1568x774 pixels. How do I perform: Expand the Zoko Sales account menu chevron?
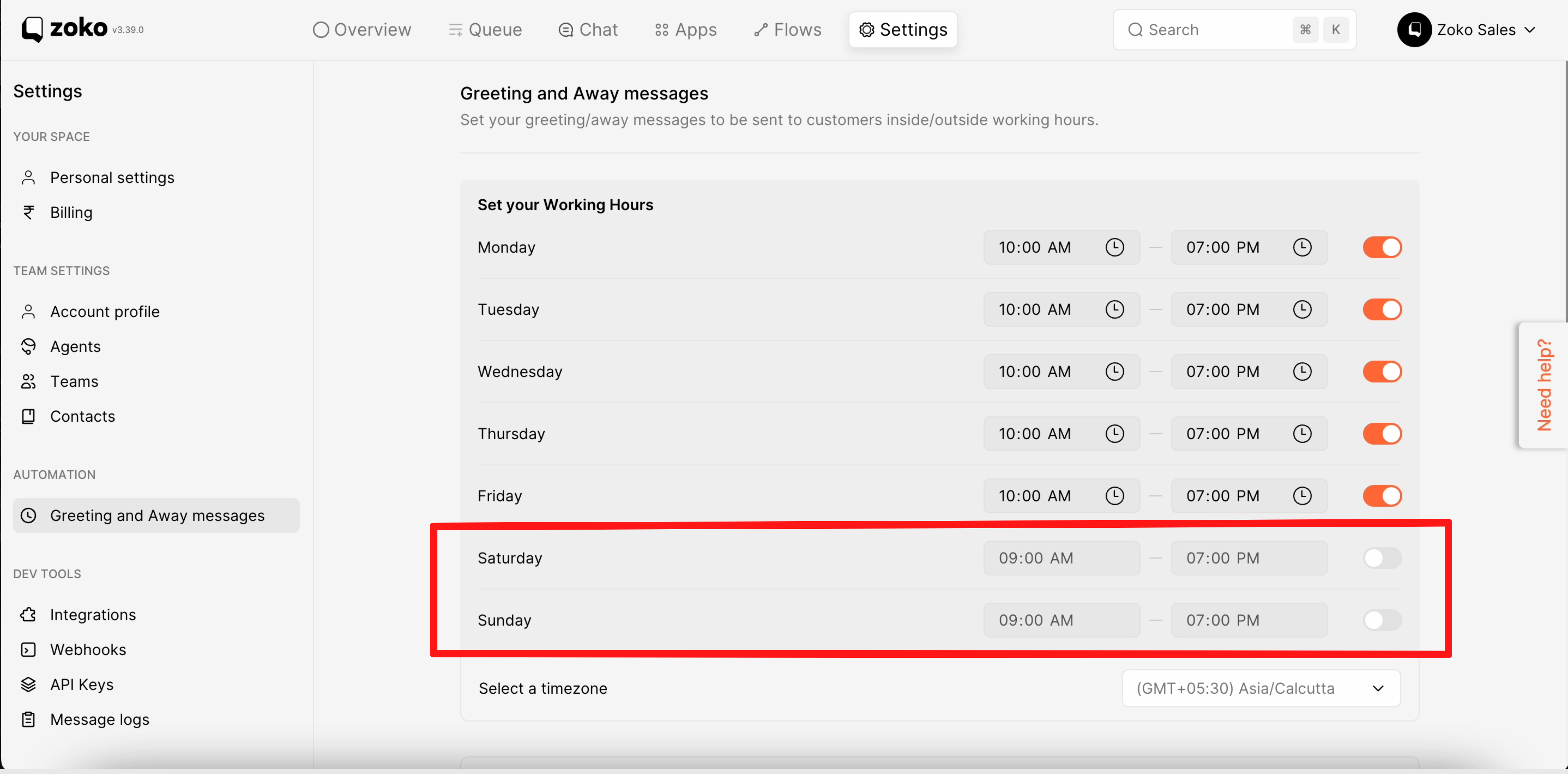click(x=1530, y=29)
